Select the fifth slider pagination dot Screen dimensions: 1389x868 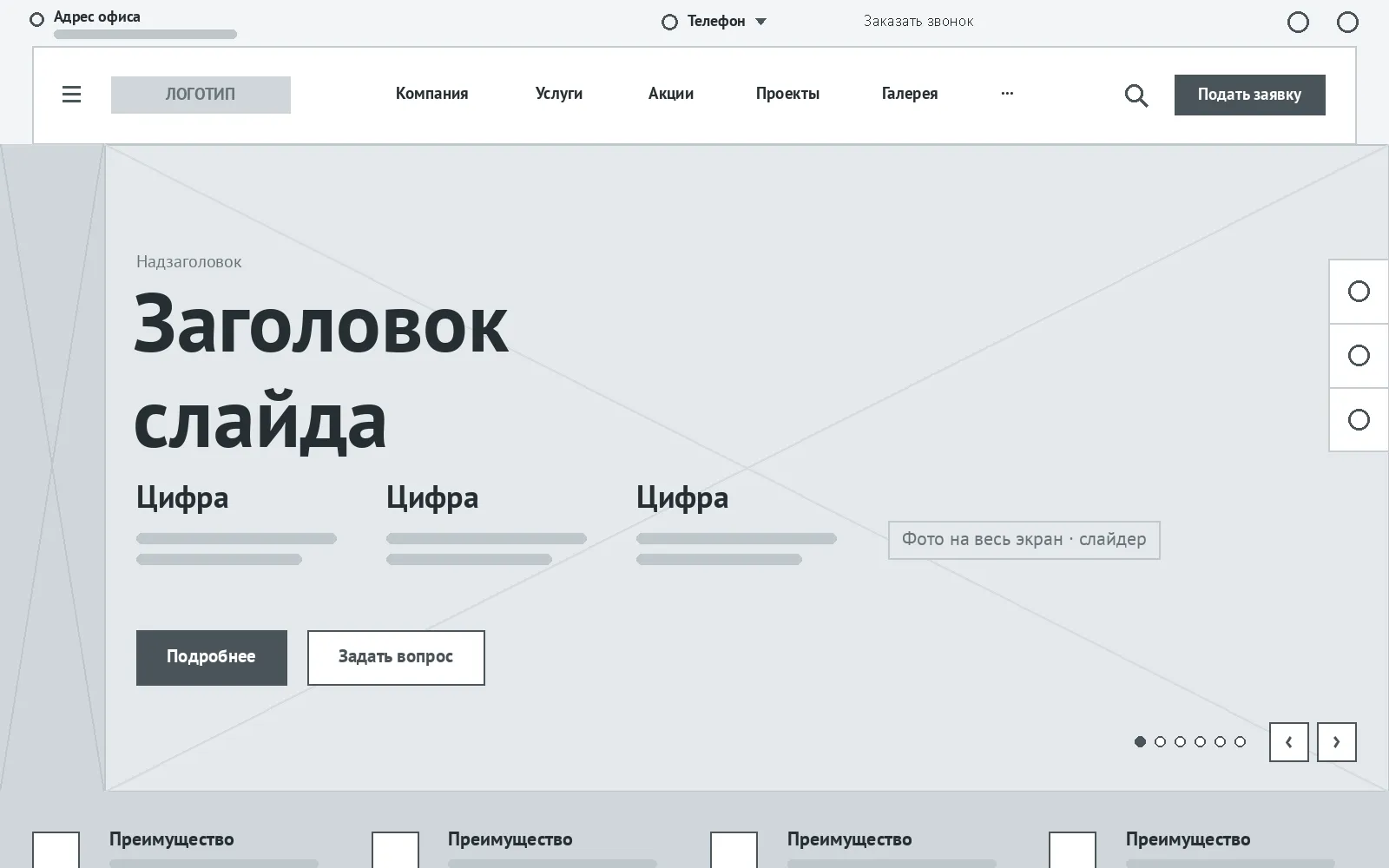pyautogui.click(x=1220, y=741)
